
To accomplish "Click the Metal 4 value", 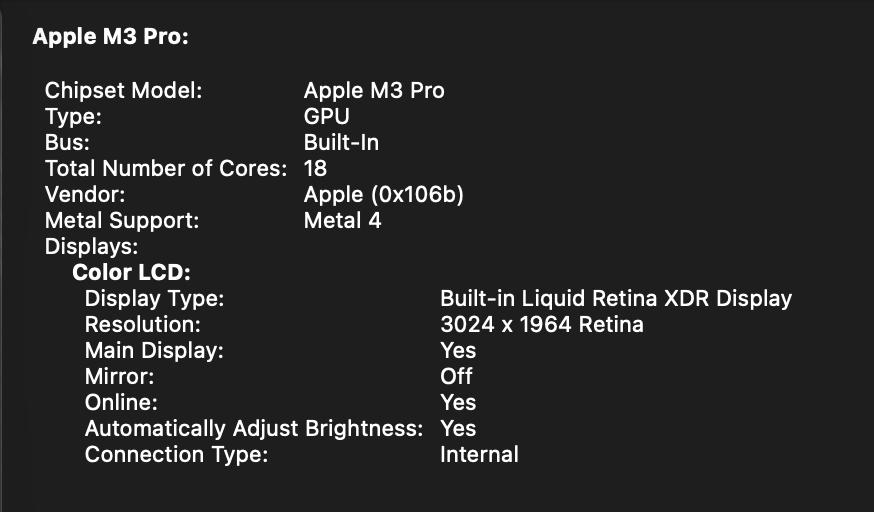I will tap(342, 220).
